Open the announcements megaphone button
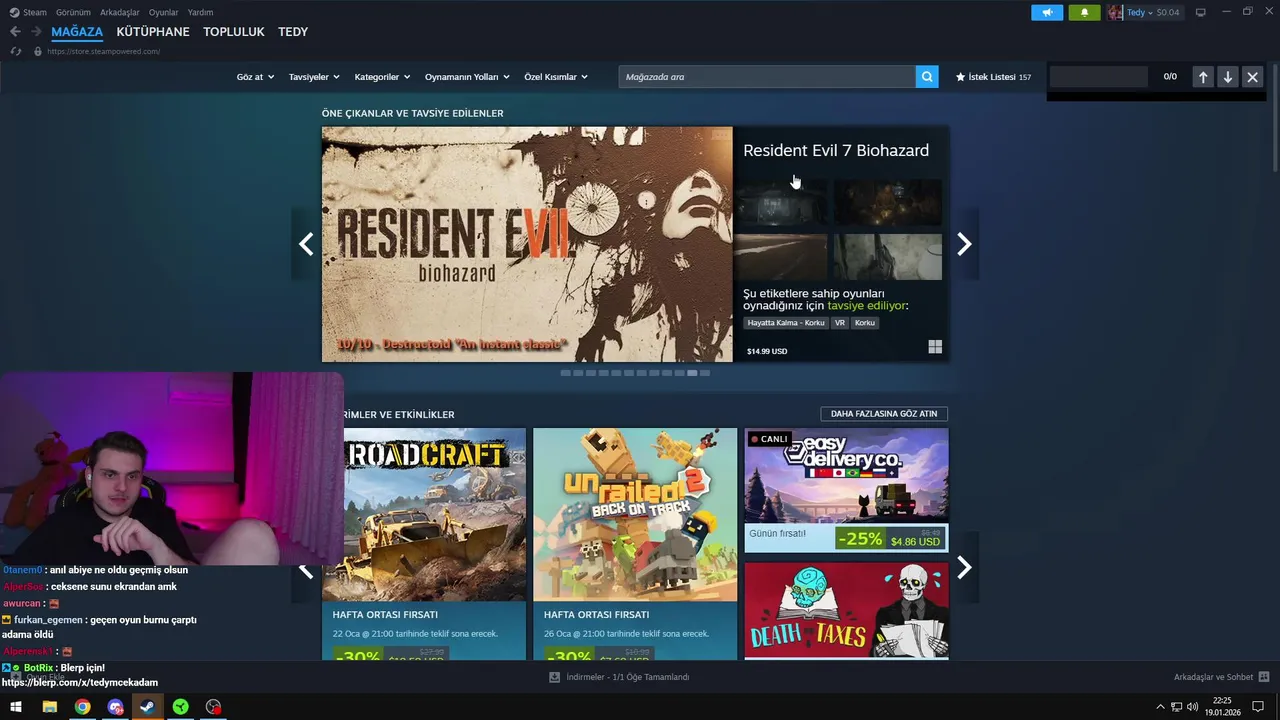Image resolution: width=1280 pixels, height=720 pixels. click(1047, 12)
